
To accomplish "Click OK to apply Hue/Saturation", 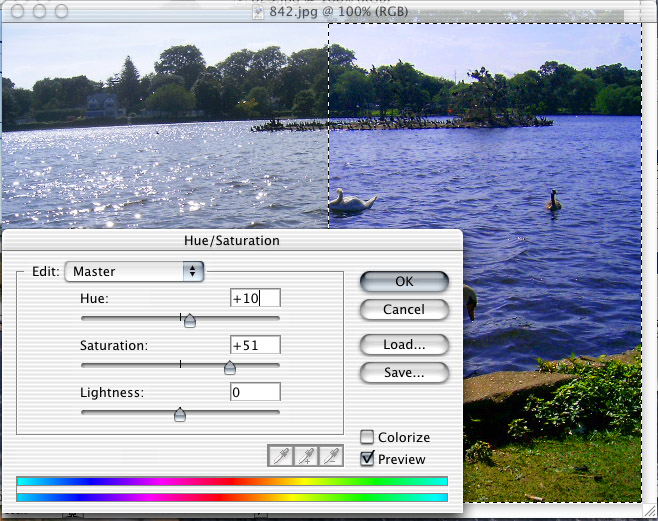I will [404, 282].
